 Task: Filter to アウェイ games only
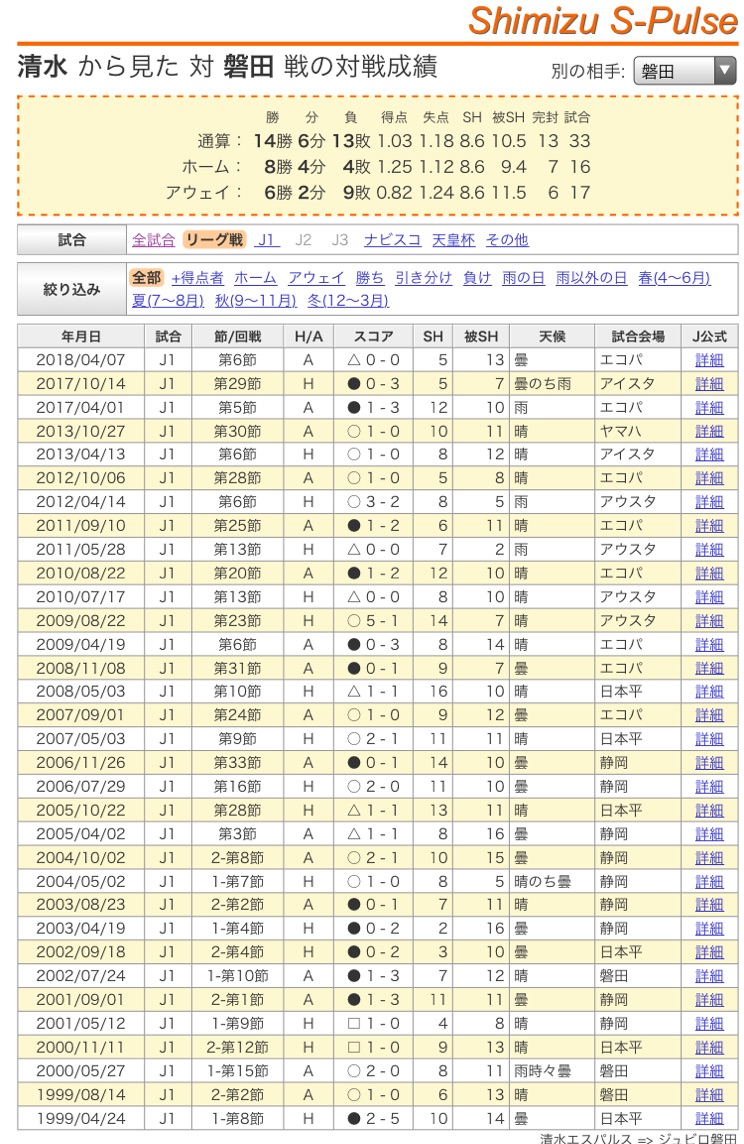(x=316, y=278)
